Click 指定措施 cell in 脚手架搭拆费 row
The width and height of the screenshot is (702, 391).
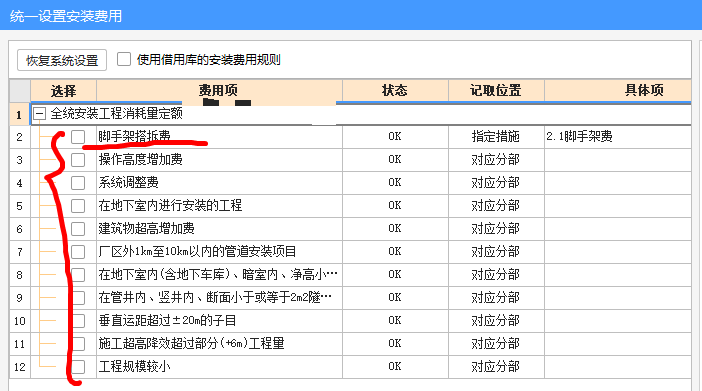click(496, 136)
